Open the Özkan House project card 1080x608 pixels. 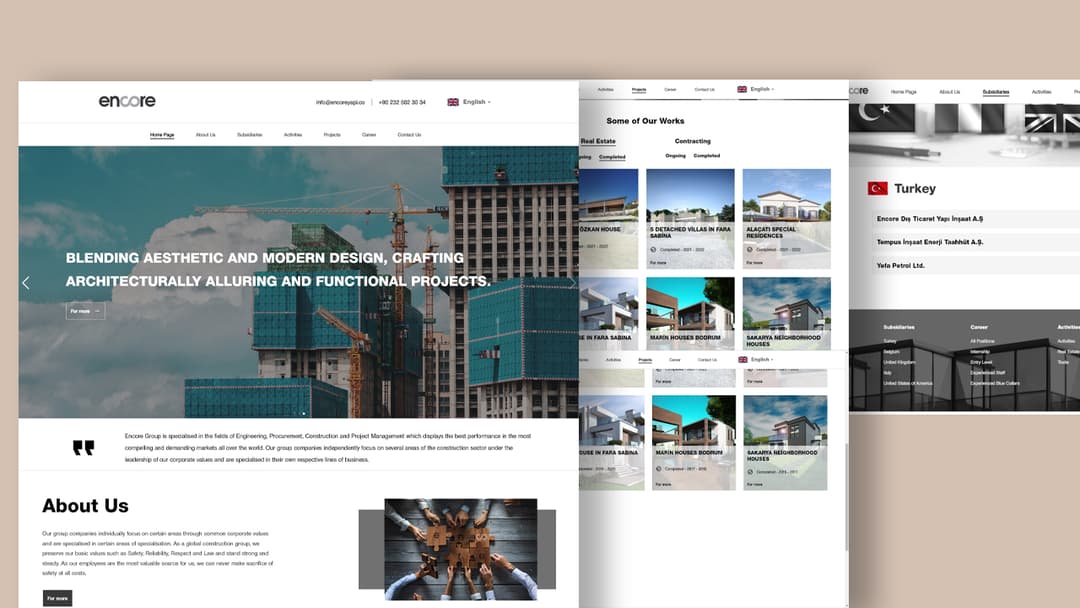609,218
